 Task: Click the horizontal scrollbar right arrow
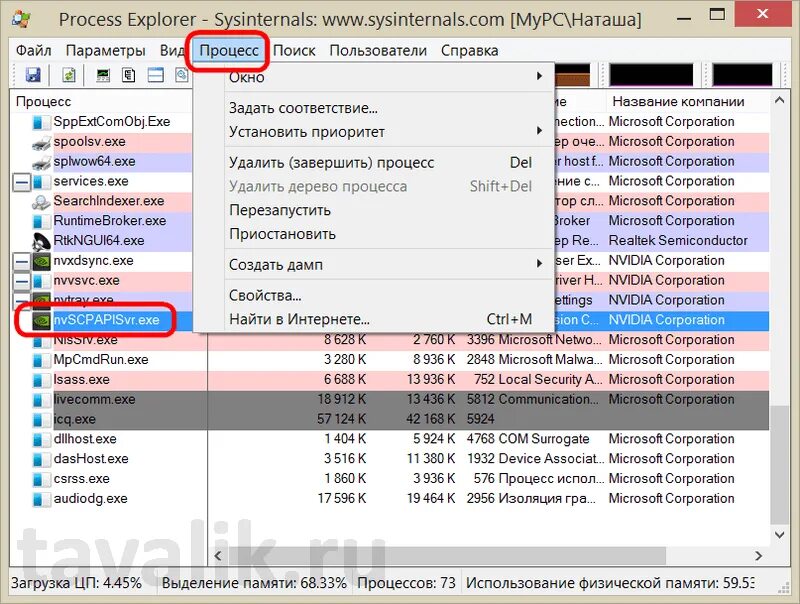[759, 556]
